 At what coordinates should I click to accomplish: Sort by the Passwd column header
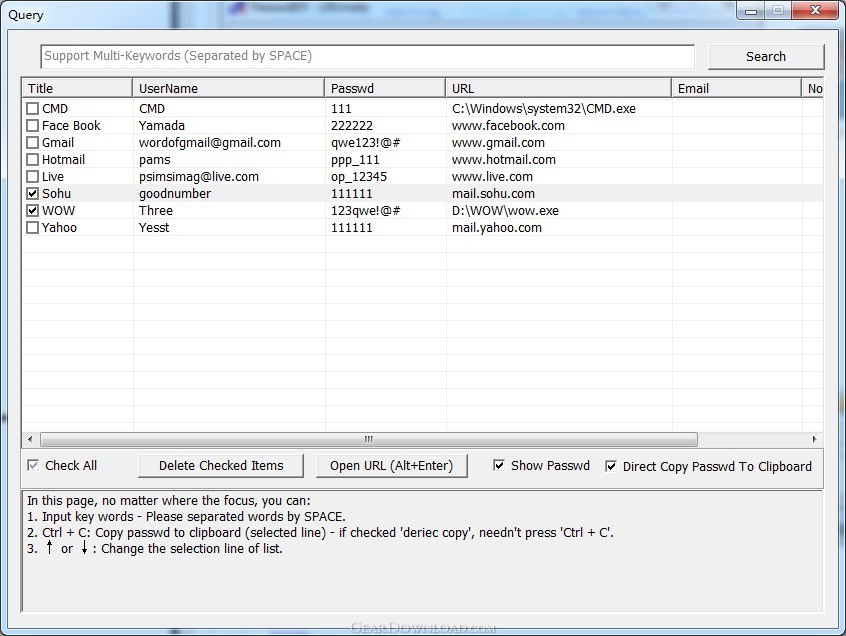[x=385, y=88]
